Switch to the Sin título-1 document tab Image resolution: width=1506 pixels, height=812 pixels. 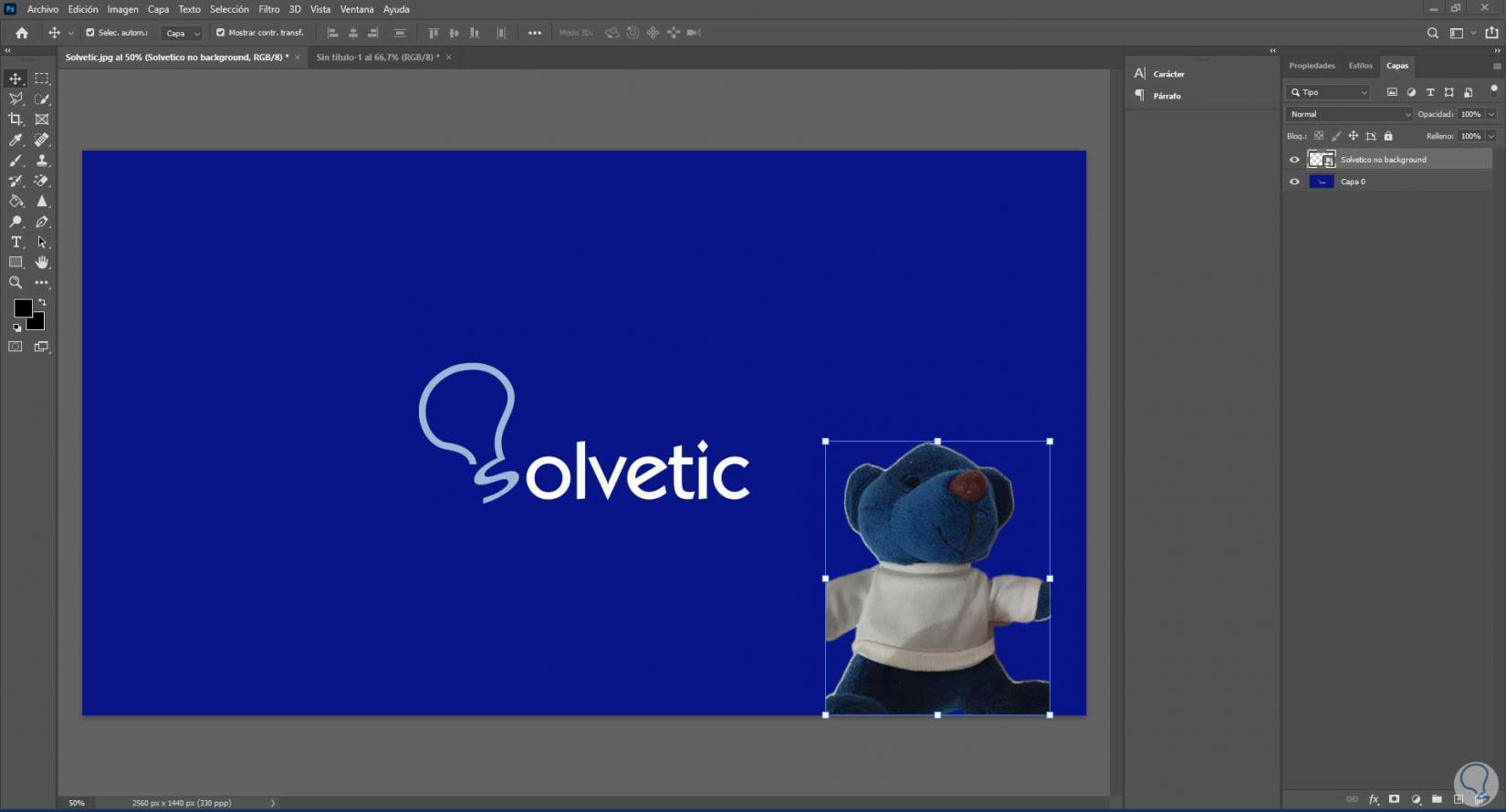(378, 57)
